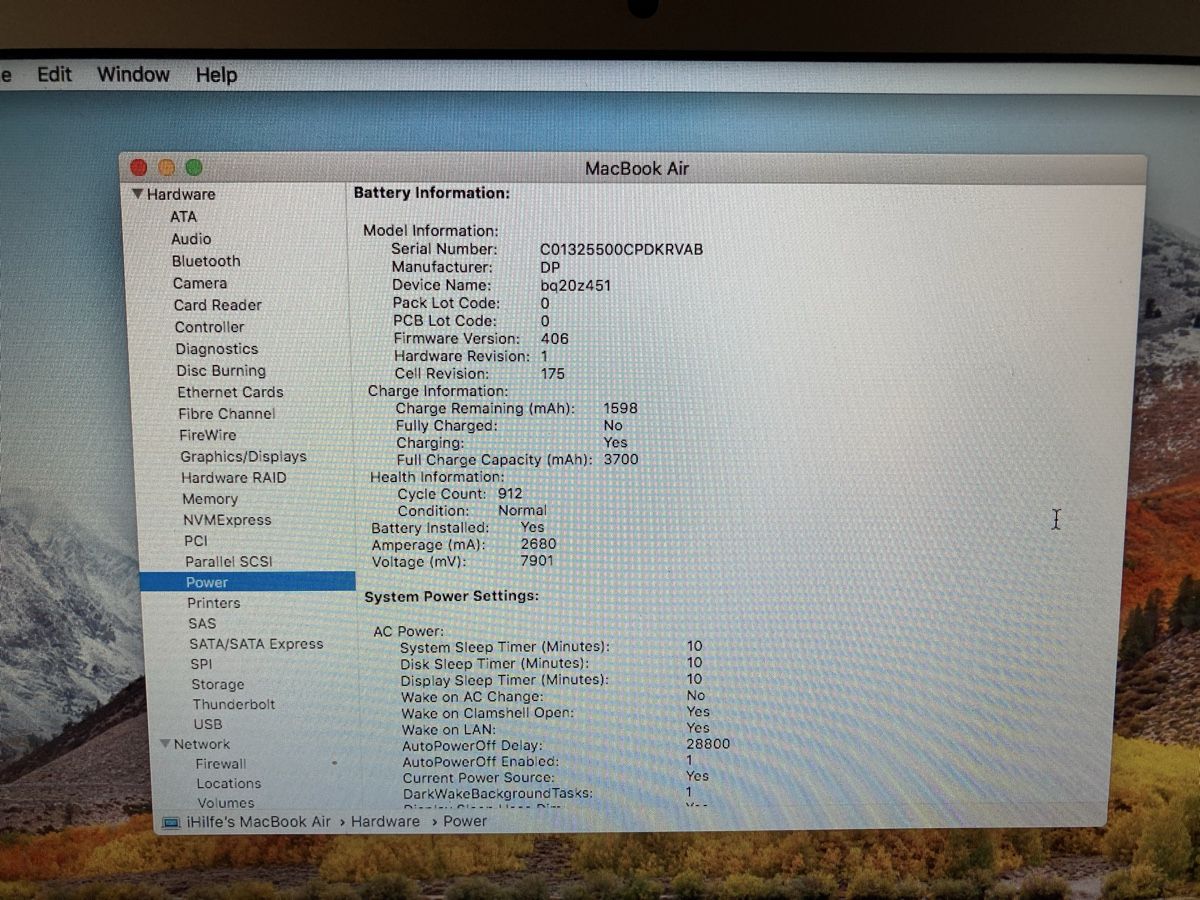Select FireWire in the sidebar

point(208,435)
